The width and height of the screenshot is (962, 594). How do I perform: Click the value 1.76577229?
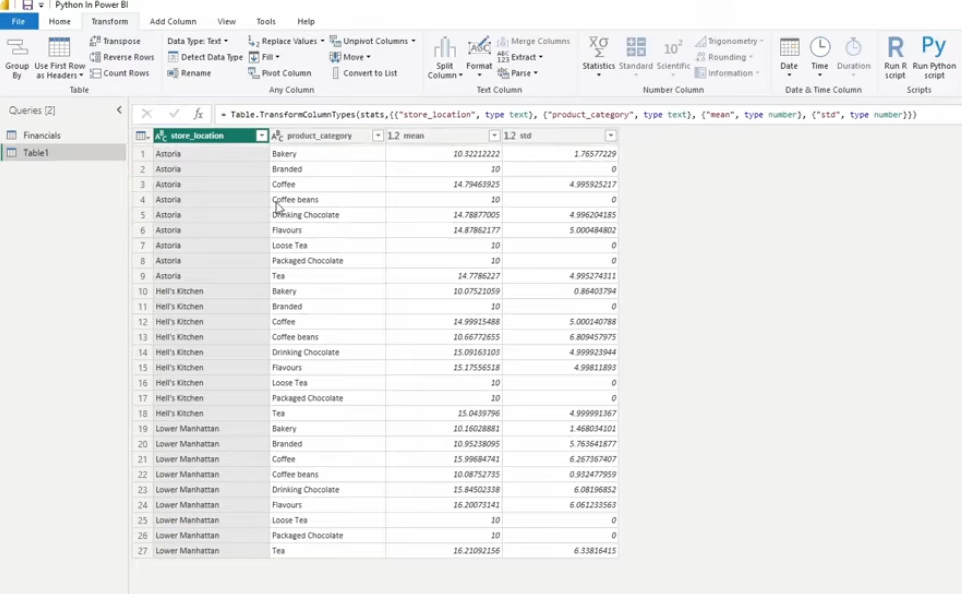click(x=595, y=154)
